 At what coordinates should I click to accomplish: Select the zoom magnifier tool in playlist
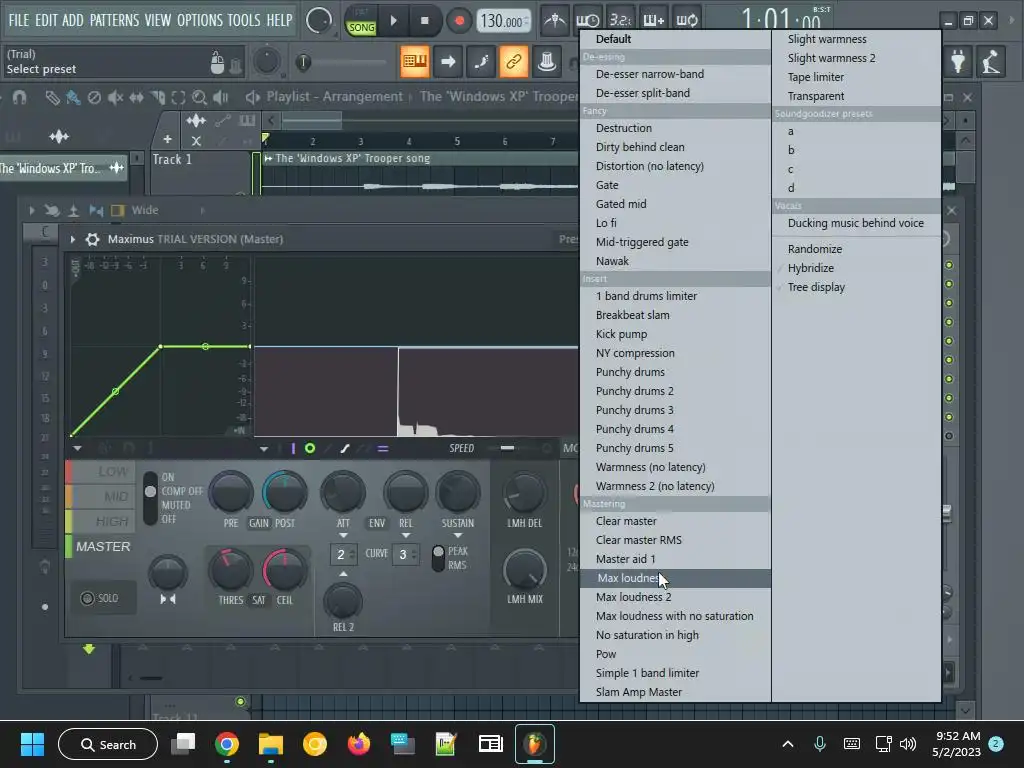click(x=200, y=98)
